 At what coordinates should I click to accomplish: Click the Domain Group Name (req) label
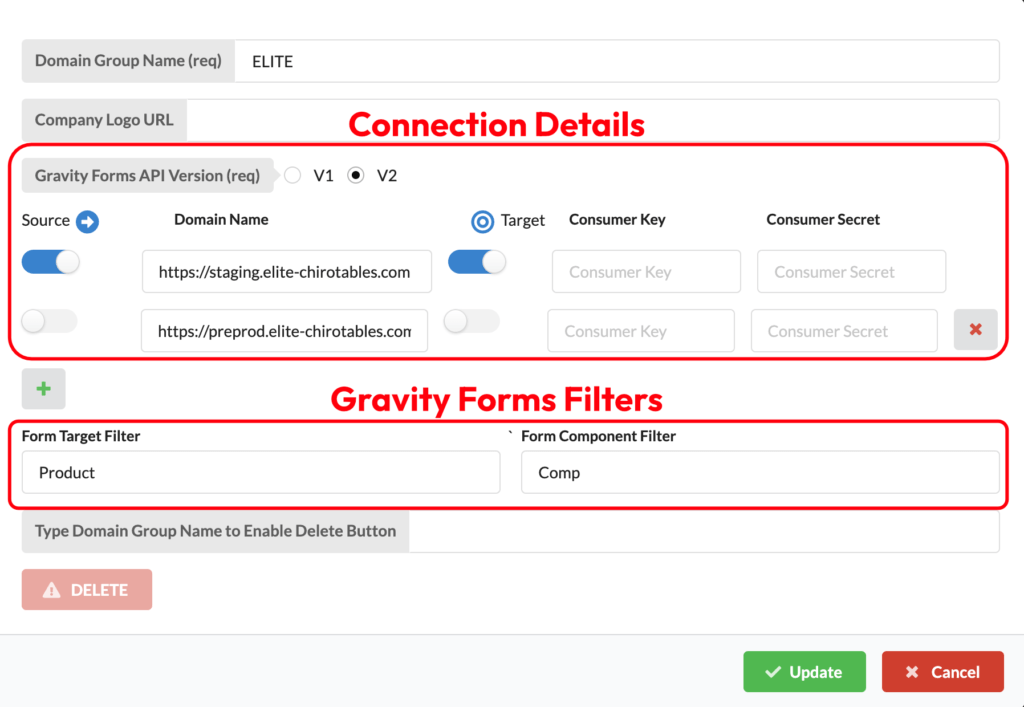(128, 61)
